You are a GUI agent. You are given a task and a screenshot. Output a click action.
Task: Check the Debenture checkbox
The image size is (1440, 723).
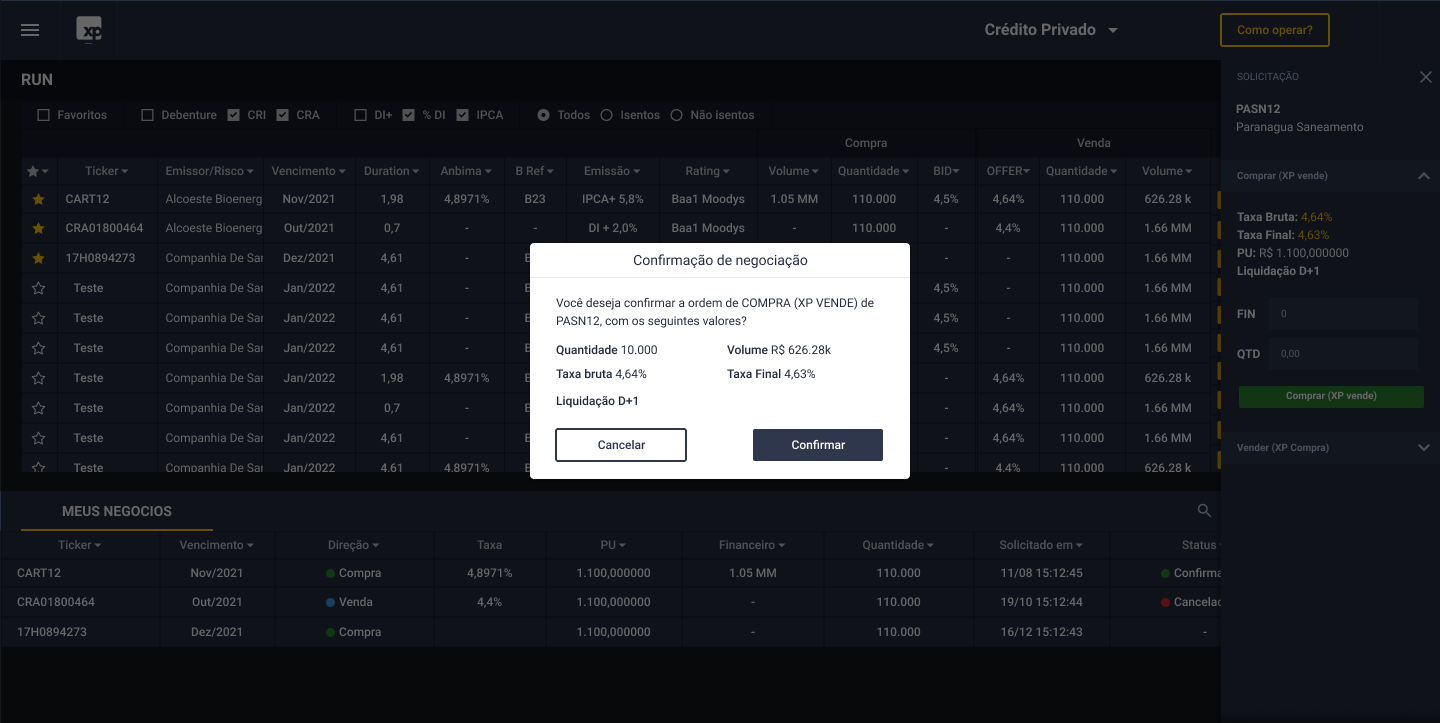[148, 115]
